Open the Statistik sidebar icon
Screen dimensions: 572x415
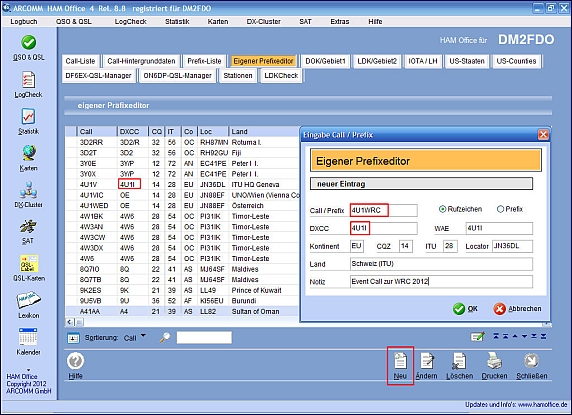[28, 117]
